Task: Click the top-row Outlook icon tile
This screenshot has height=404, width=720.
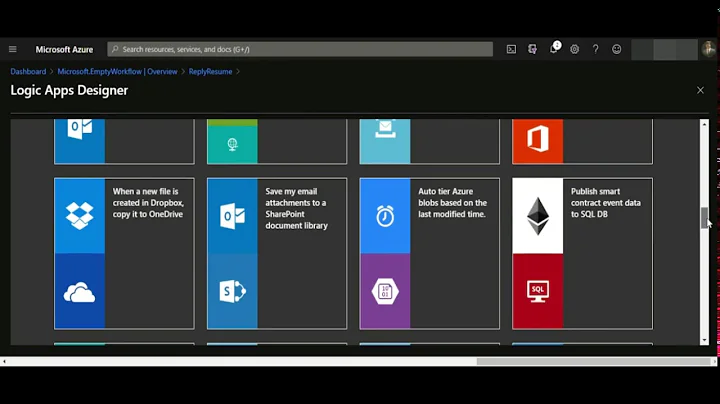Action: 80,140
